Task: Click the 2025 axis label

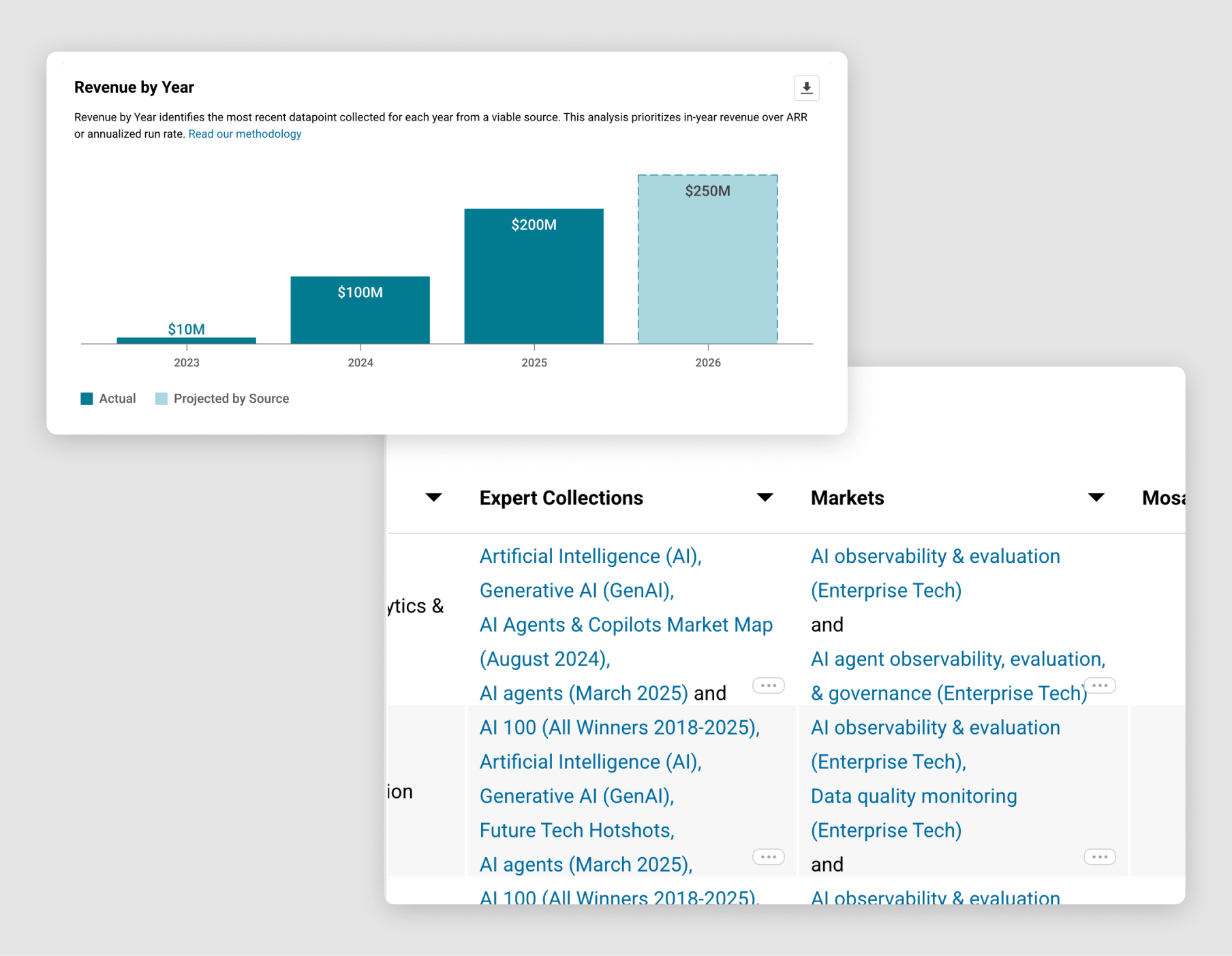Action: (x=534, y=363)
